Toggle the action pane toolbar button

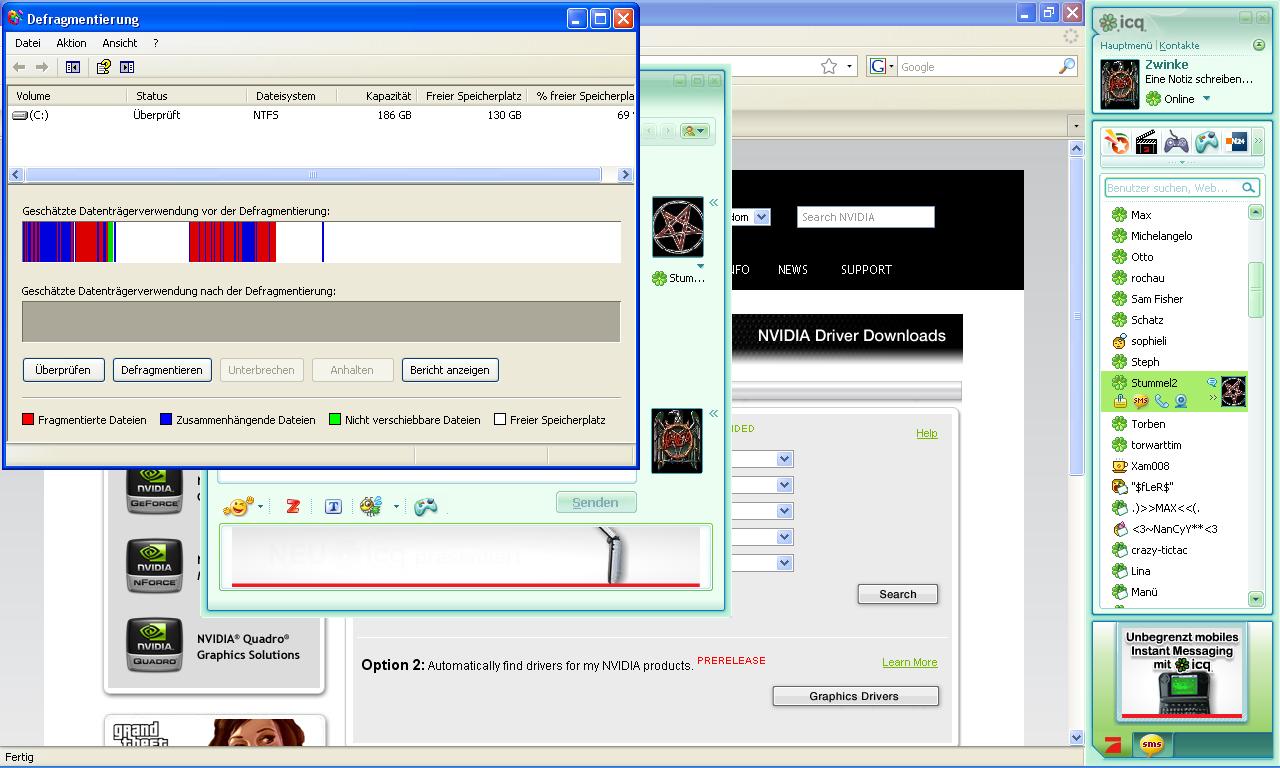pos(127,67)
